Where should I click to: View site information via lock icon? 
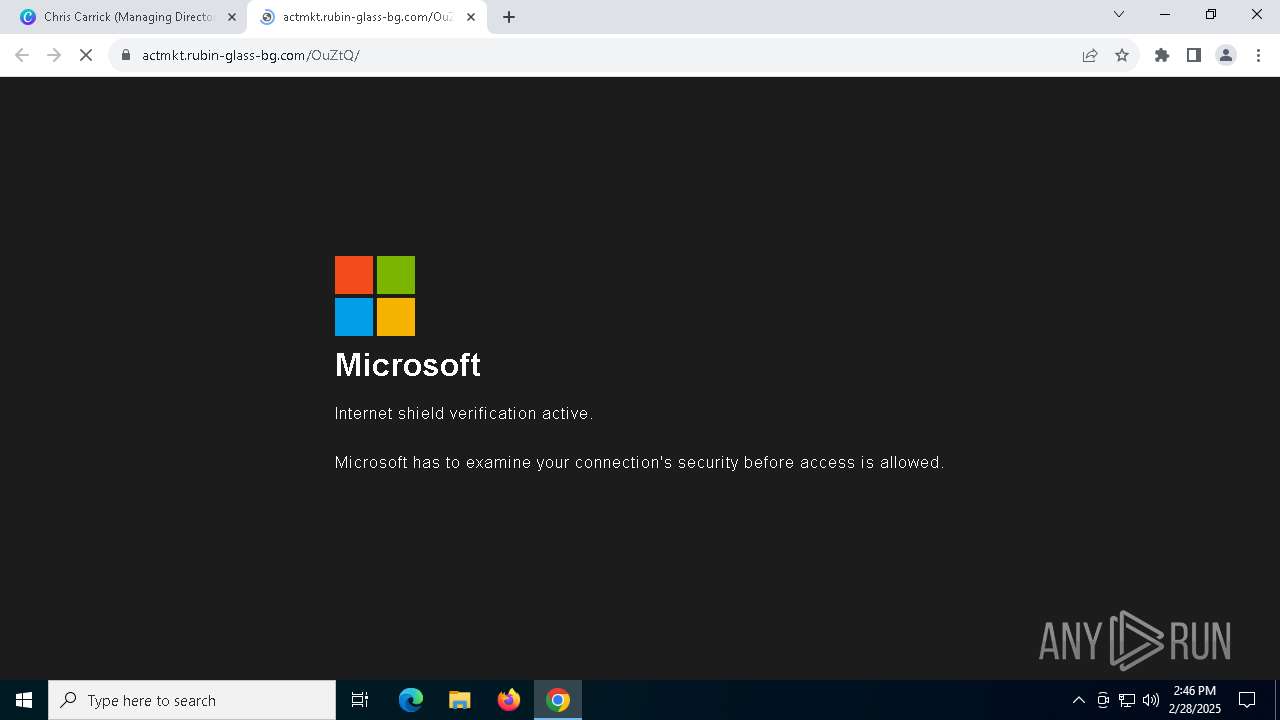(126, 55)
